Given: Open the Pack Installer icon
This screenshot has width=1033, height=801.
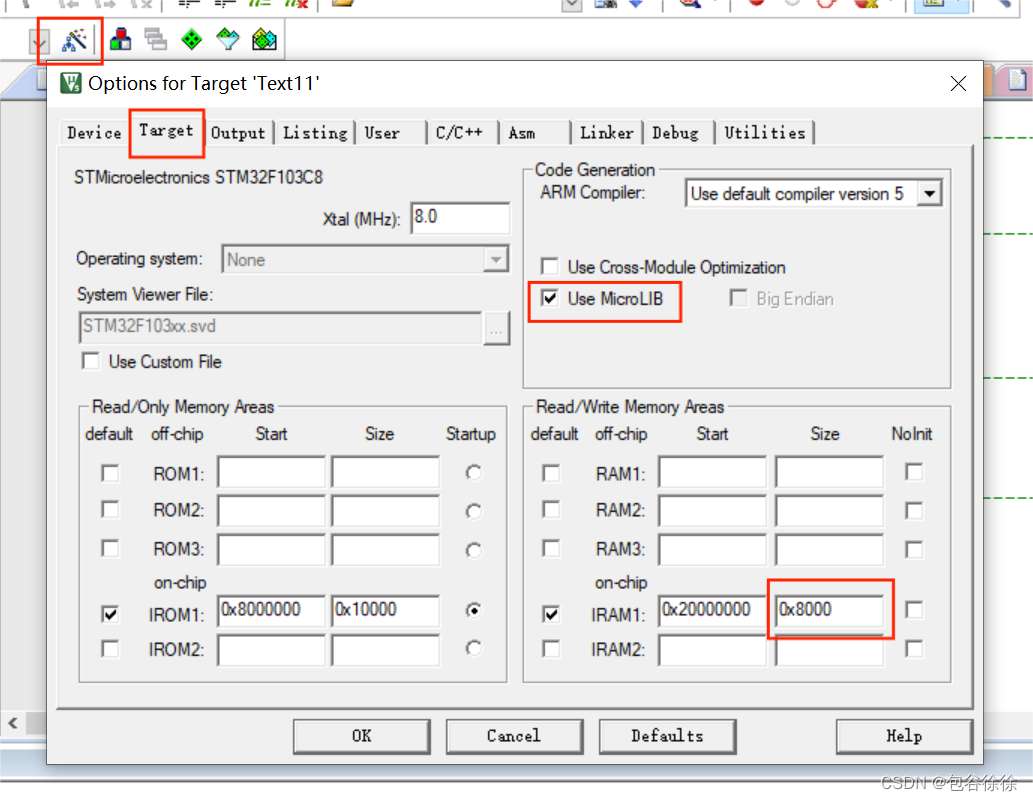Looking at the screenshot, I should coord(264,40).
